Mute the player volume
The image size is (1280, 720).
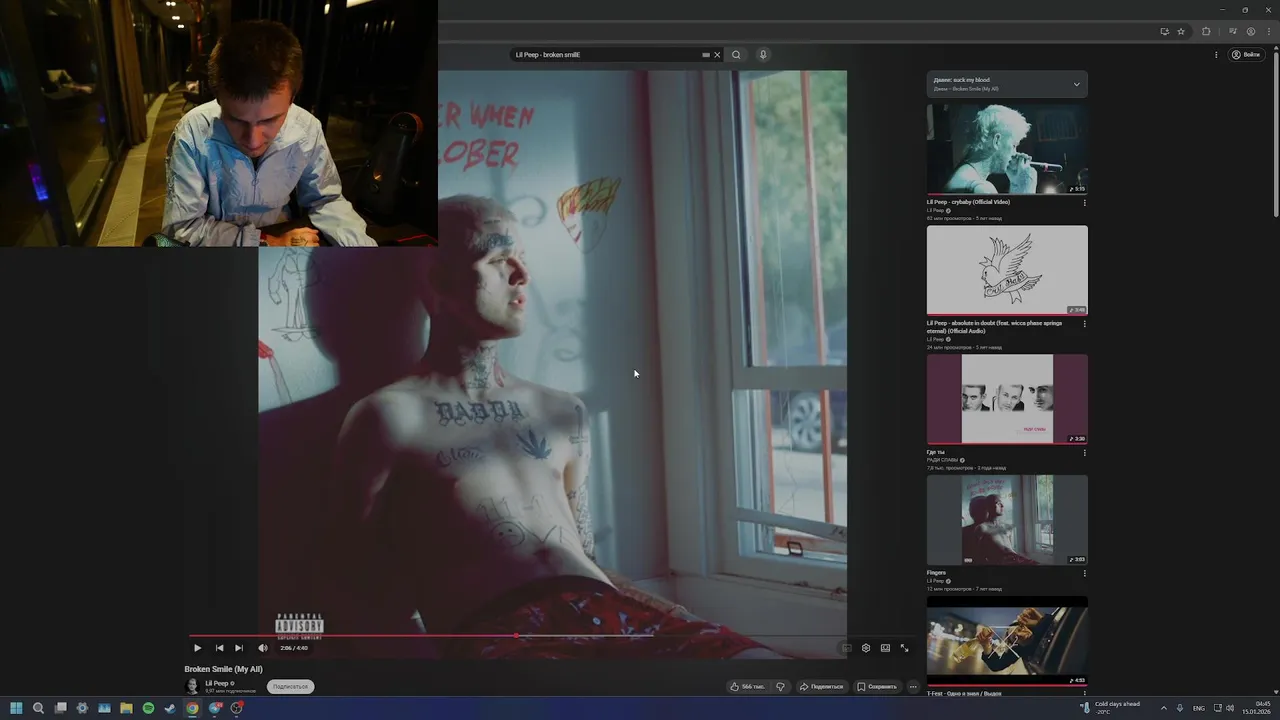click(x=262, y=648)
